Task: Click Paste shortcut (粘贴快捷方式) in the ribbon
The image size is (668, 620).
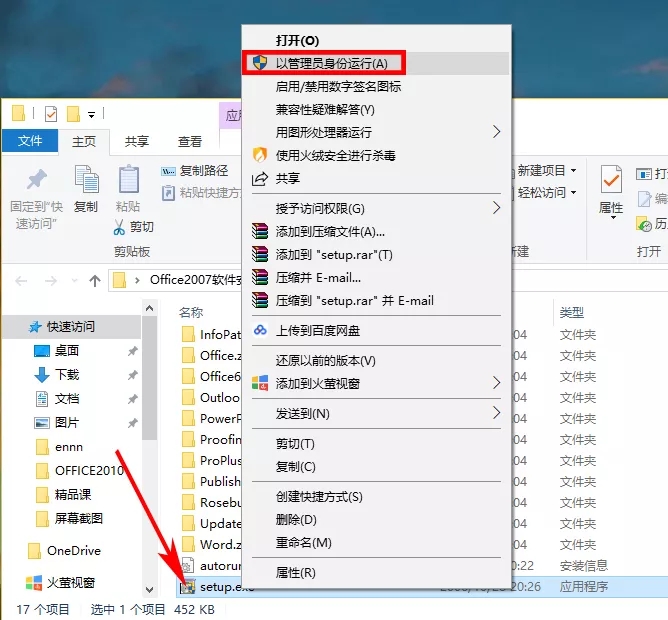Action: pyautogui.click(x=201, y=193)
